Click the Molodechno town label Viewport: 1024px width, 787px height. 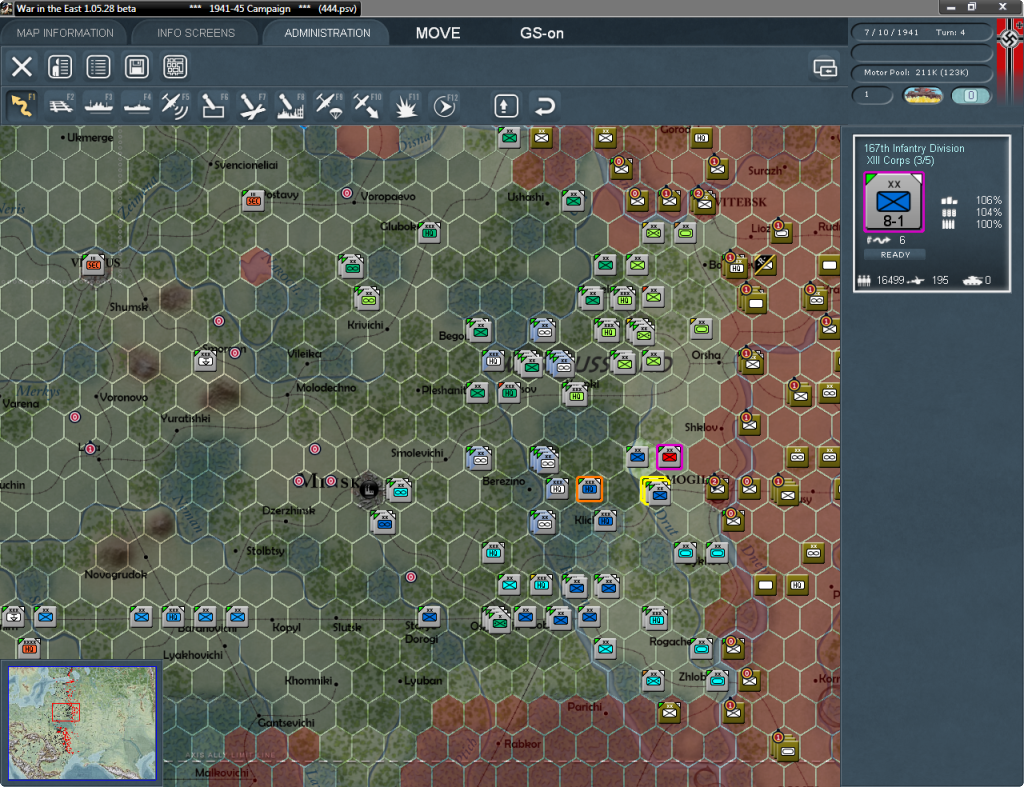click(326, 387)
